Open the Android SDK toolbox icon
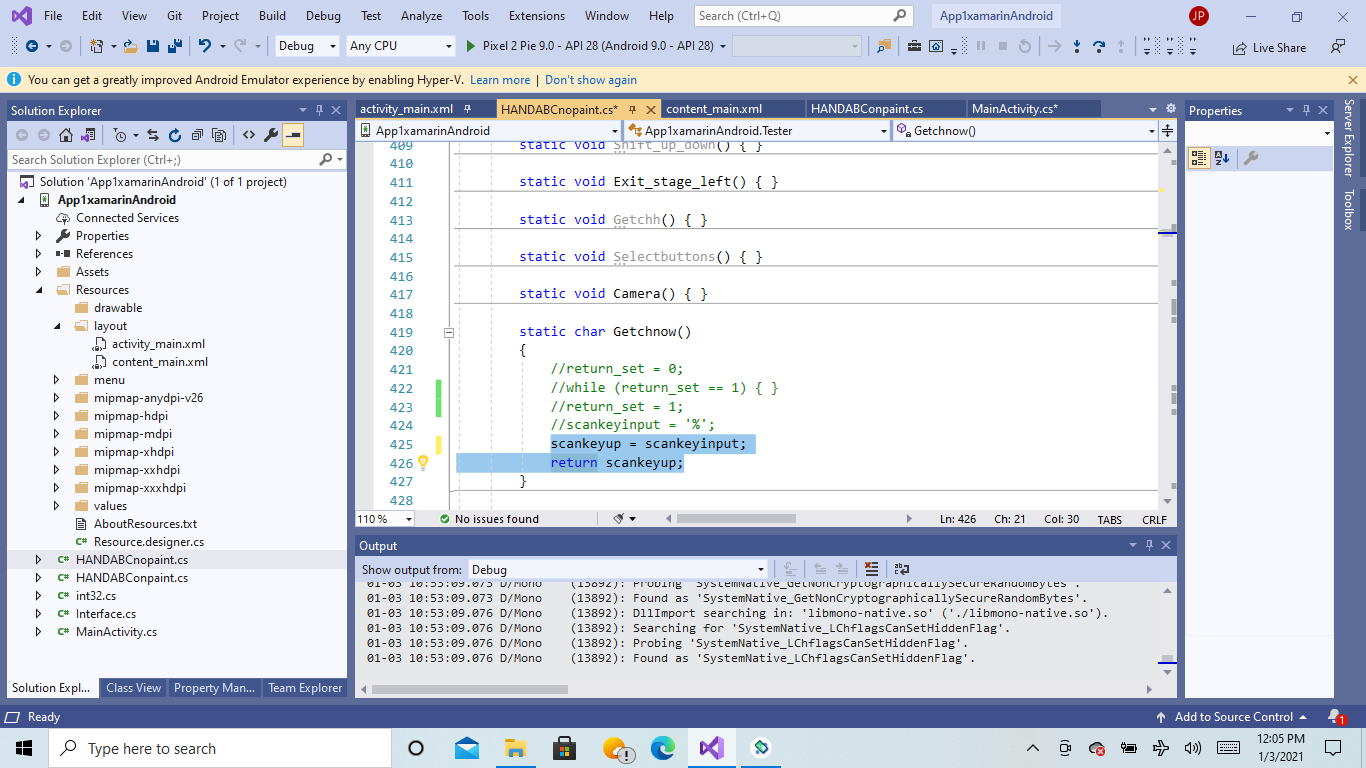This screenshot has height=768, width=1366. click(914, 46)
